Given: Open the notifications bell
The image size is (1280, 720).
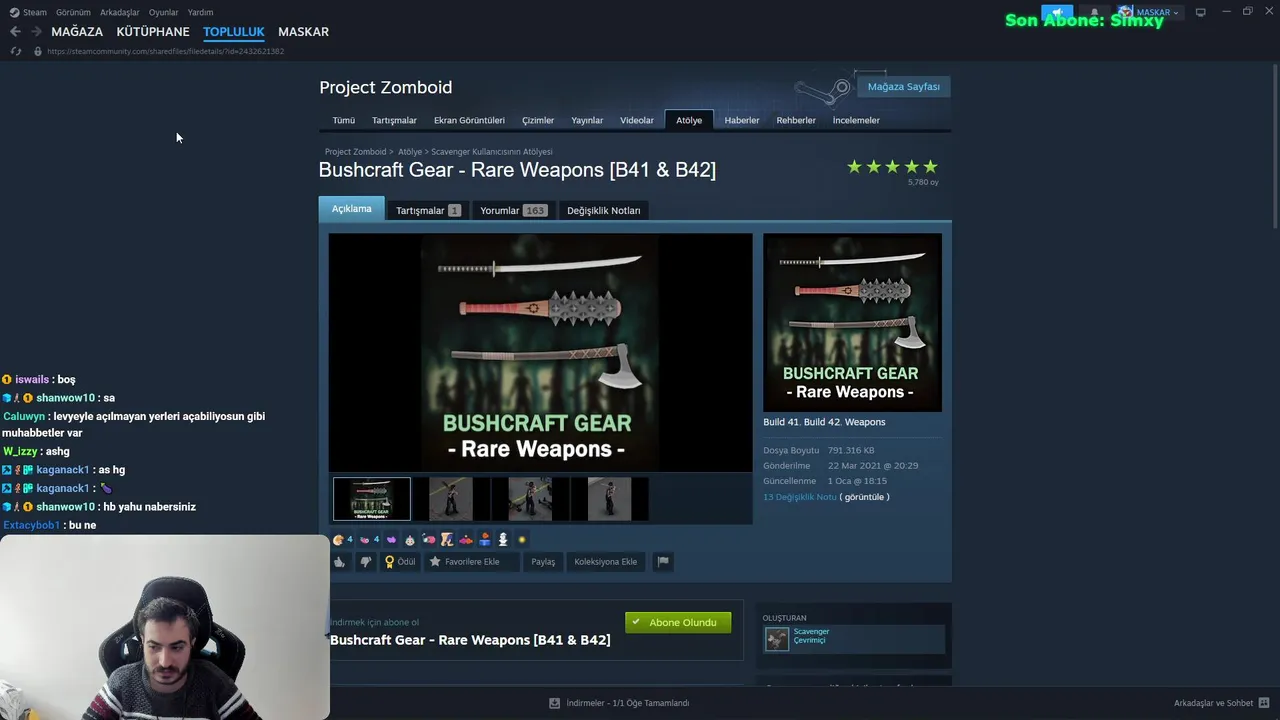Looking at the screenshot, I should click(x=1094, y=13).
